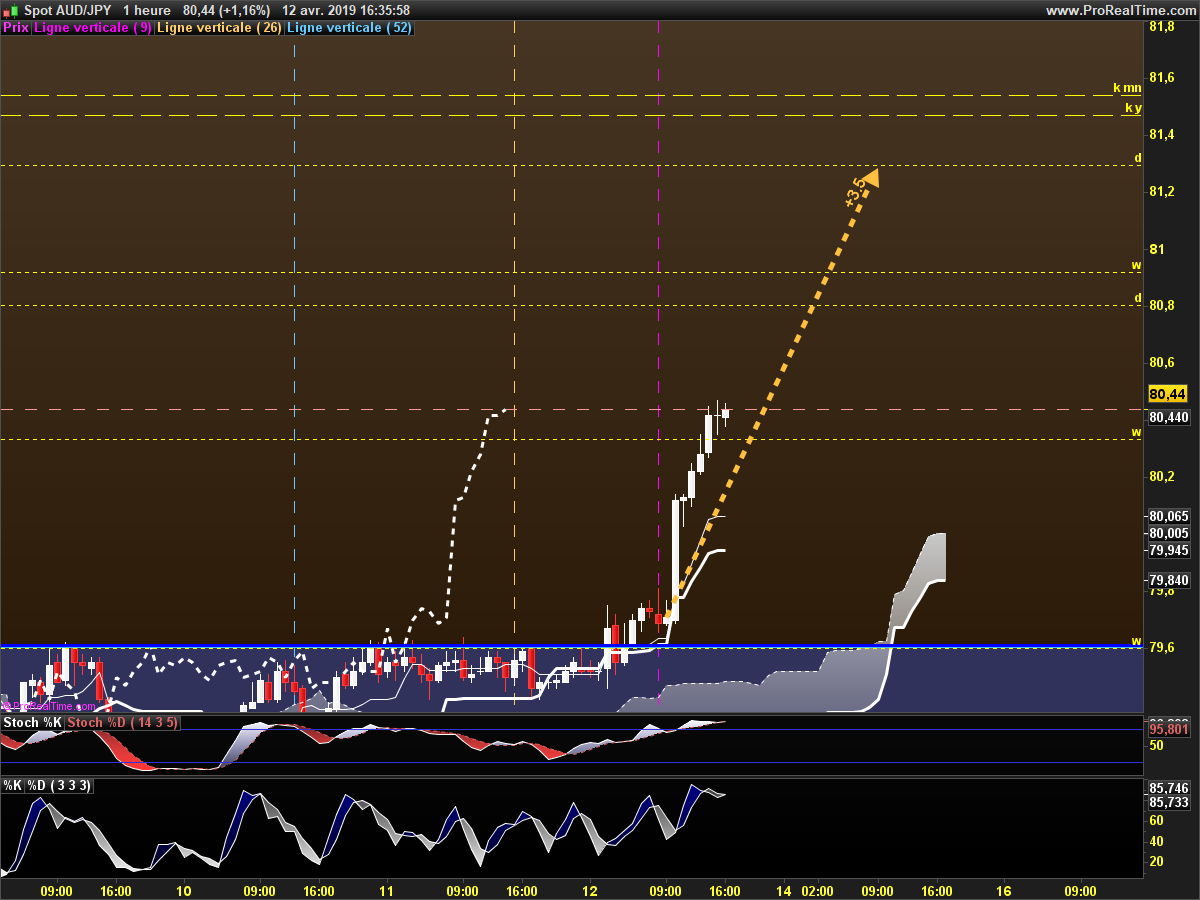Image resolution: width=1200 pixels, height=900 pixels.
Task: Select the 'Prix' indicator label
Action: tap(16, 28)
